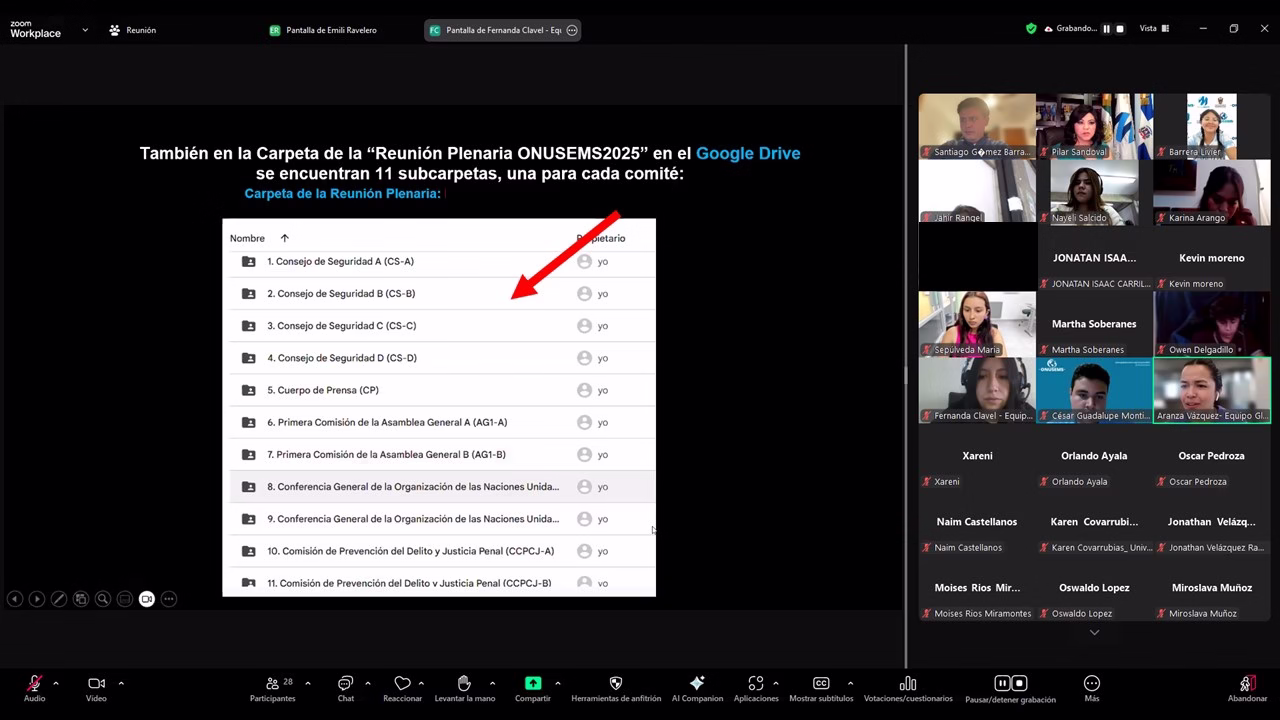Unmute the Audio microphone
The height and width of the screenshot is (720, 1280).
[34, 684]
